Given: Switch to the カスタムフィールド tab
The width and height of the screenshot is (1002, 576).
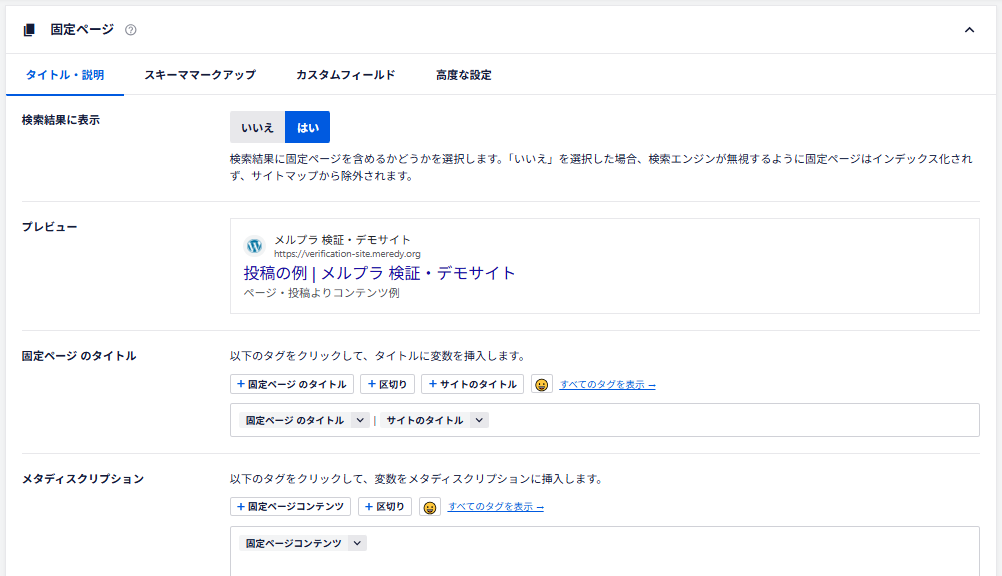Looking at the screenshot, I should coord(345,75).
